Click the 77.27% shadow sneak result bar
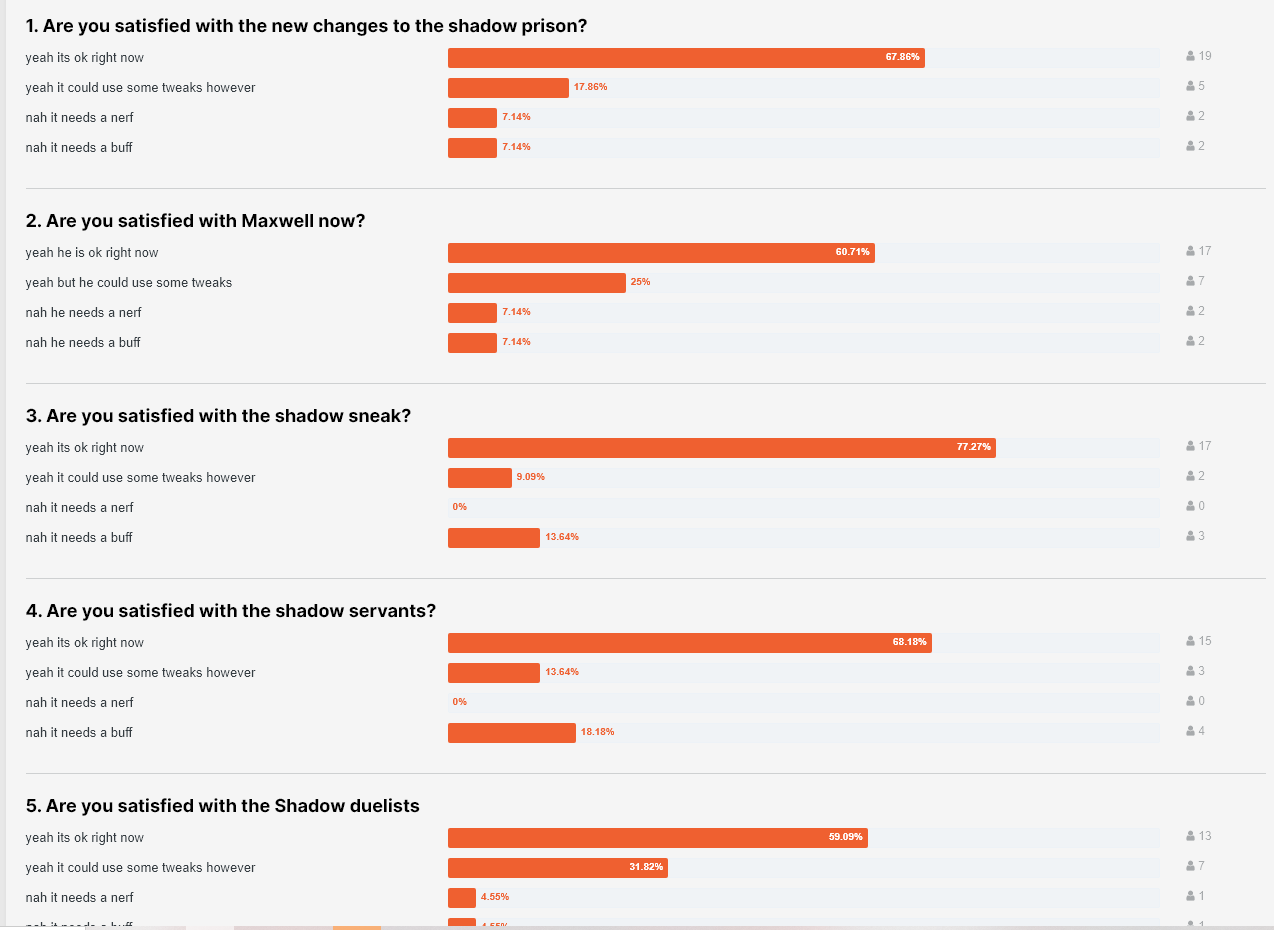The width and height of the screenshot is (1274, 930). (720, 448)
